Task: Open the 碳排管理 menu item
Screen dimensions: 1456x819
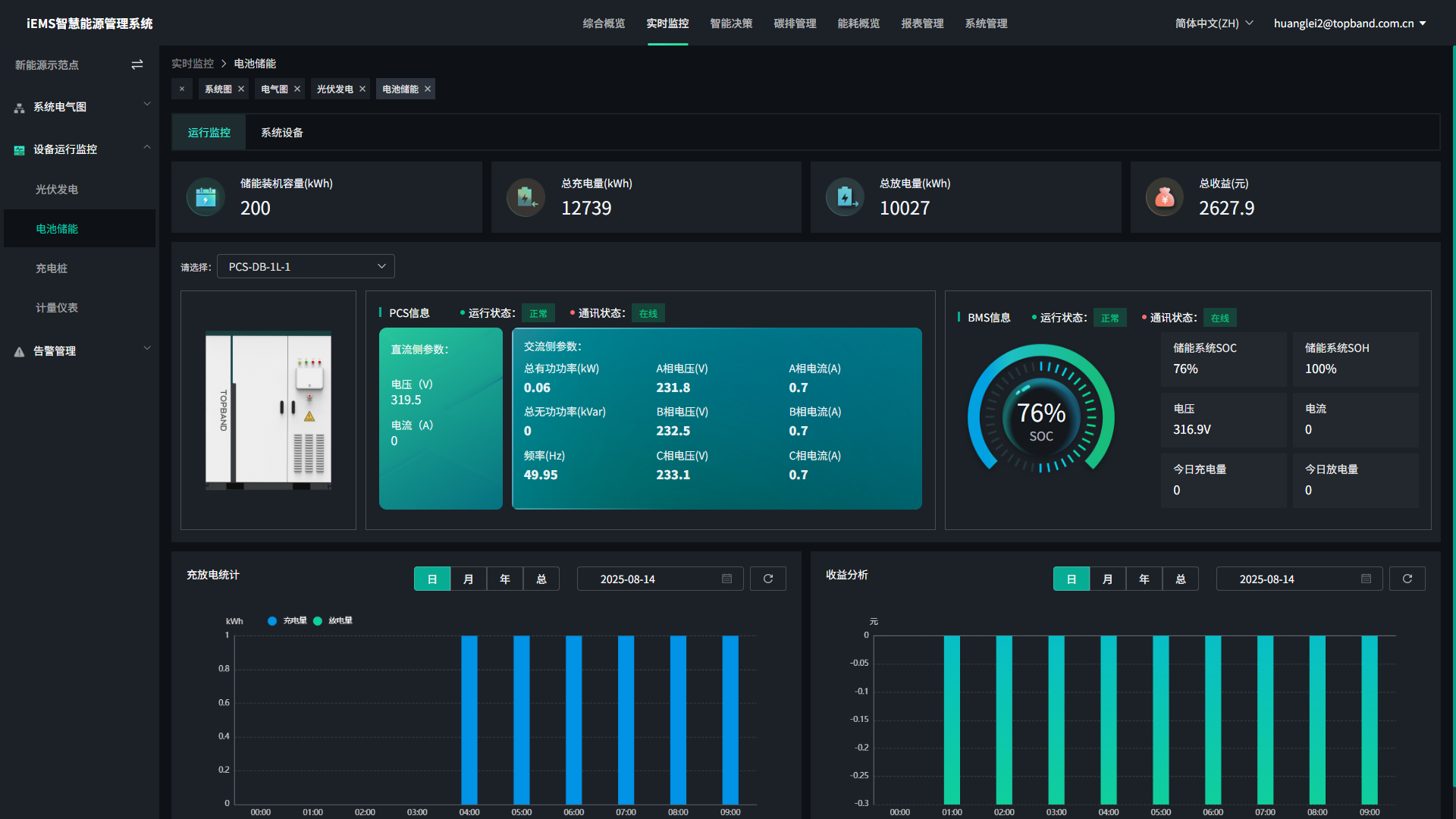Action: point(795,24)
